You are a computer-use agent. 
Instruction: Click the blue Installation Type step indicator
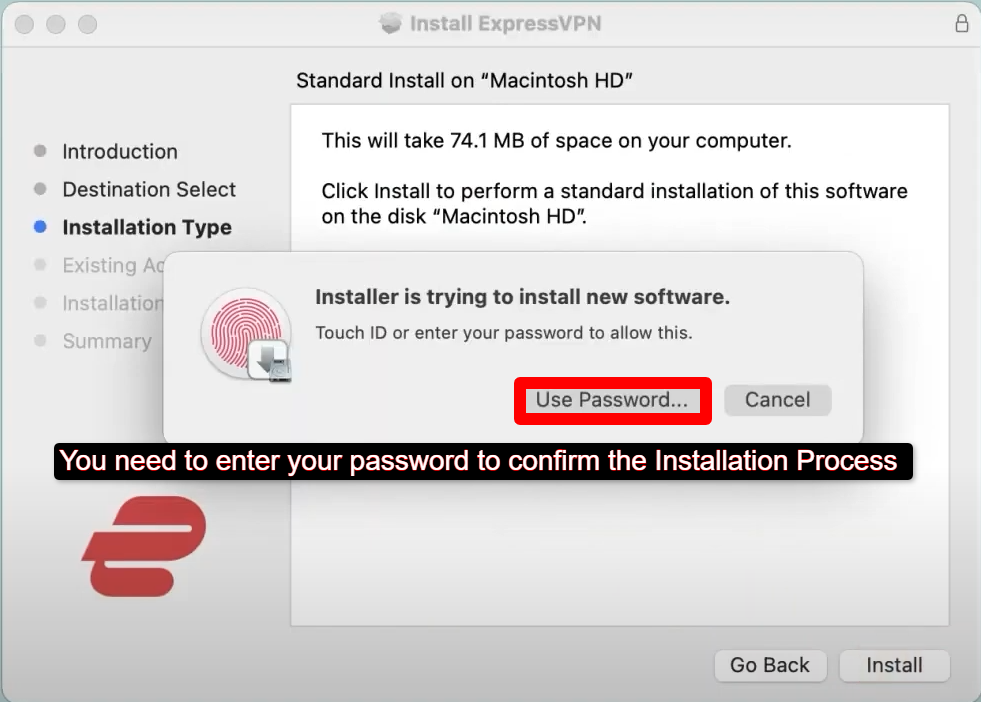click(x=42, y=227)
